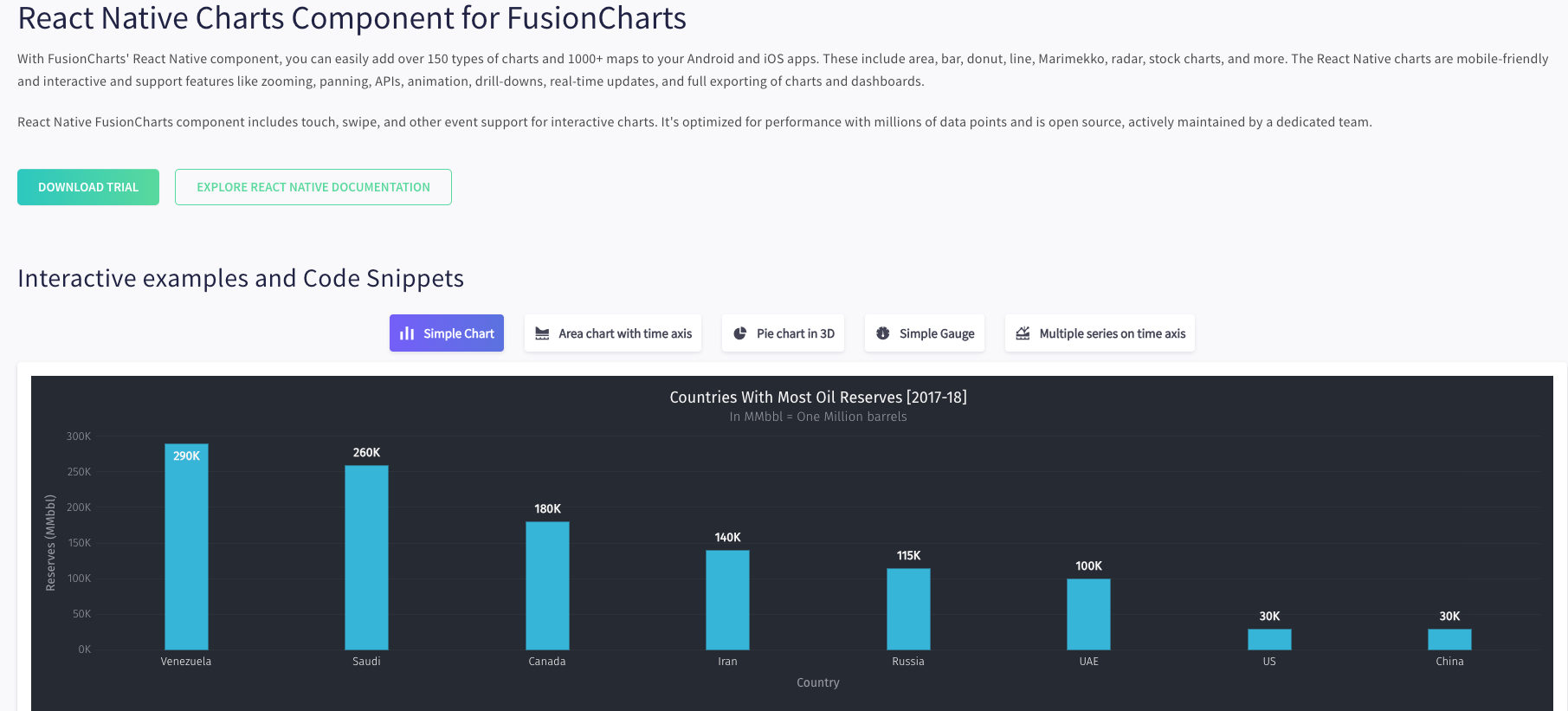Click the UAE 100K bar
This screenshot has width=1568, height=711.
point(1088,614)
